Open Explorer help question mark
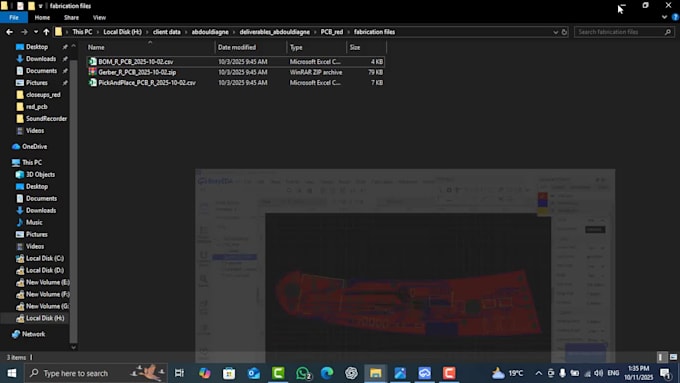The height and width of the screenshot is (383, 680). [x=675, y=17]
